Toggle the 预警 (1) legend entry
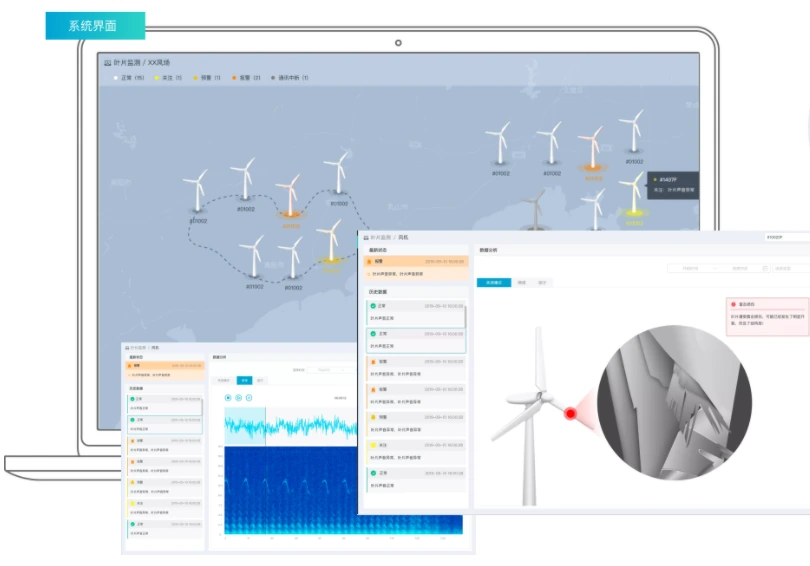Screen dimensions: 810x566 click(207, 78)
